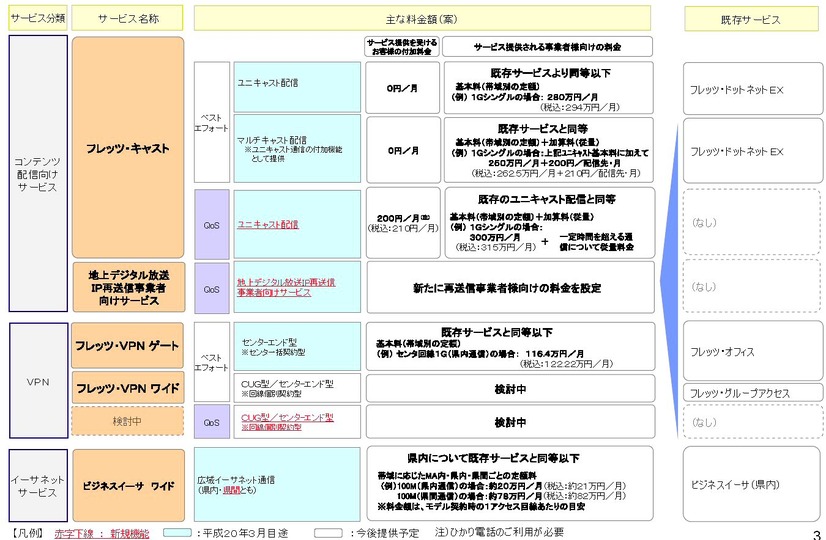Click the orange 地上デジタル放送IP再送信事業者向けサービス box
Image resolution: width=826 pixels, height=540 pixels.
click(x=129, y=288)
